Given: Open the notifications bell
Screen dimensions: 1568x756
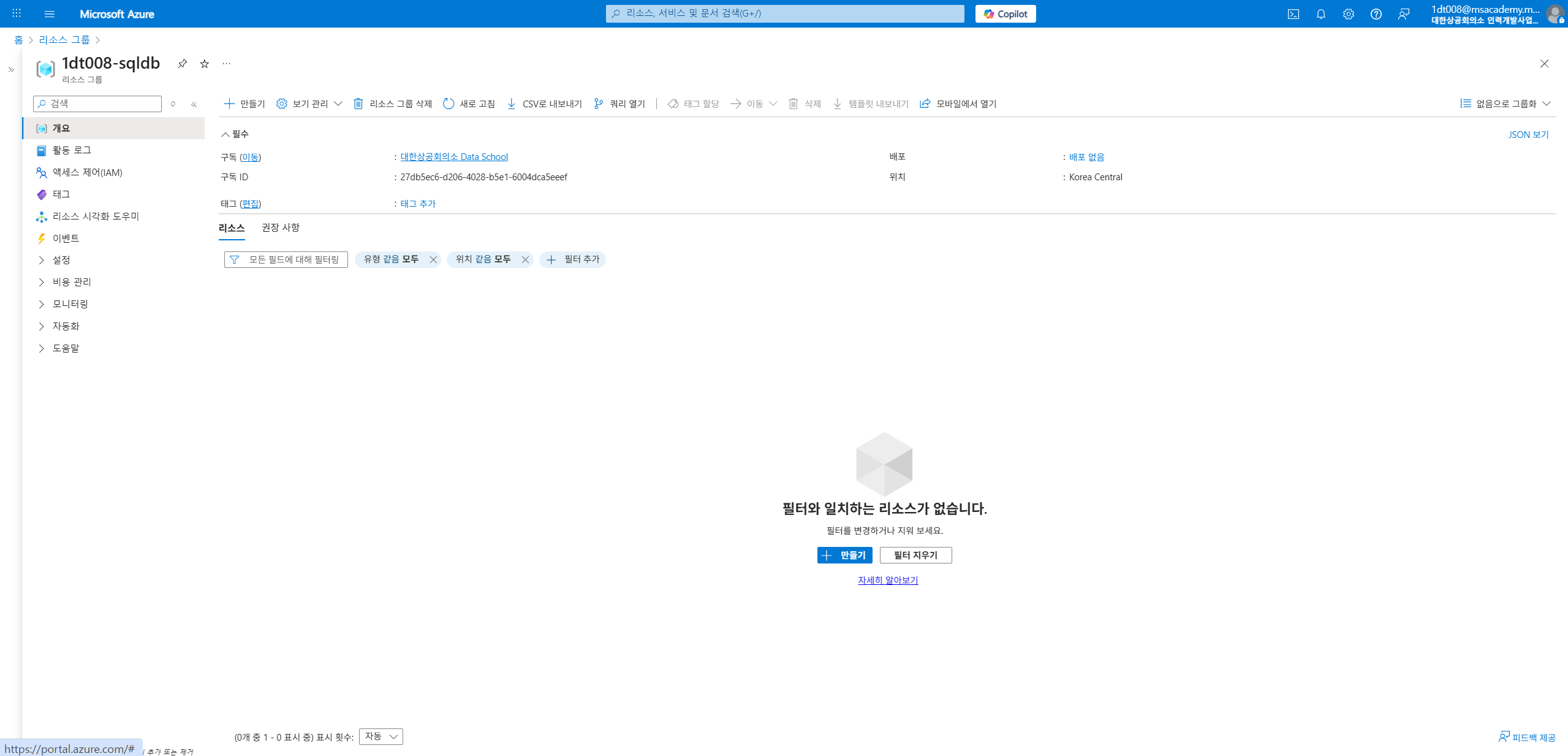Looking at the screenshot, I should [x=1320, y=14].
